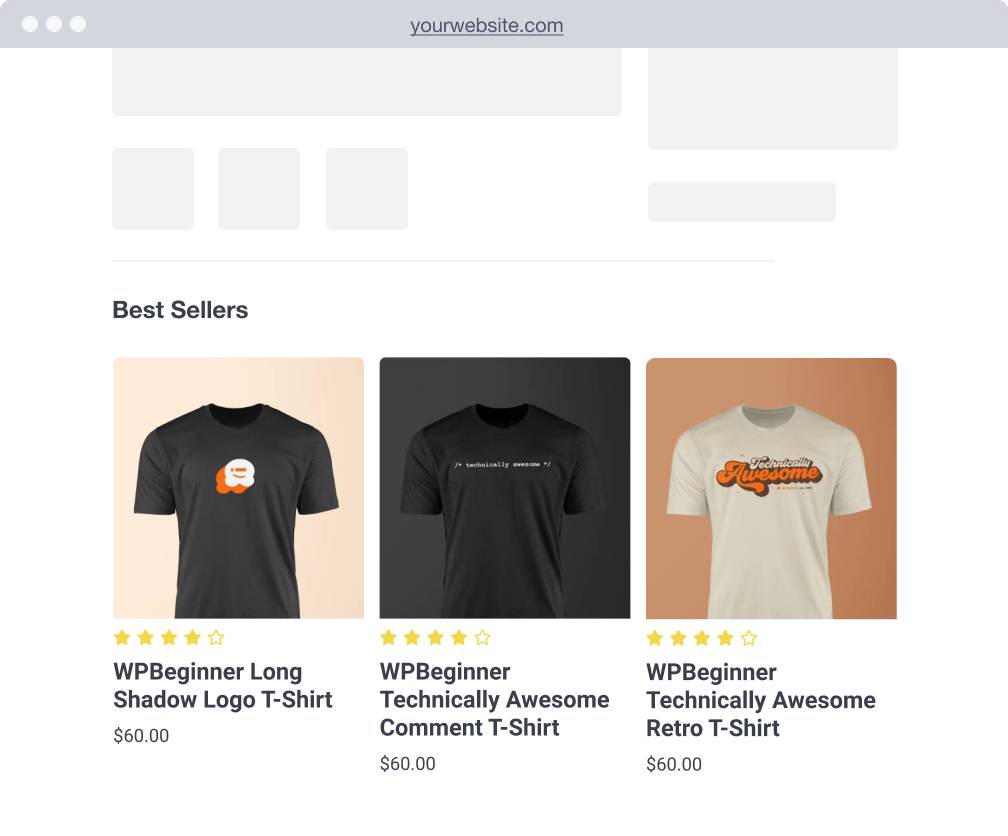Click the red close dot in browser bar
This screenshot has width=1008, height=836.
(x=30, y=24)
